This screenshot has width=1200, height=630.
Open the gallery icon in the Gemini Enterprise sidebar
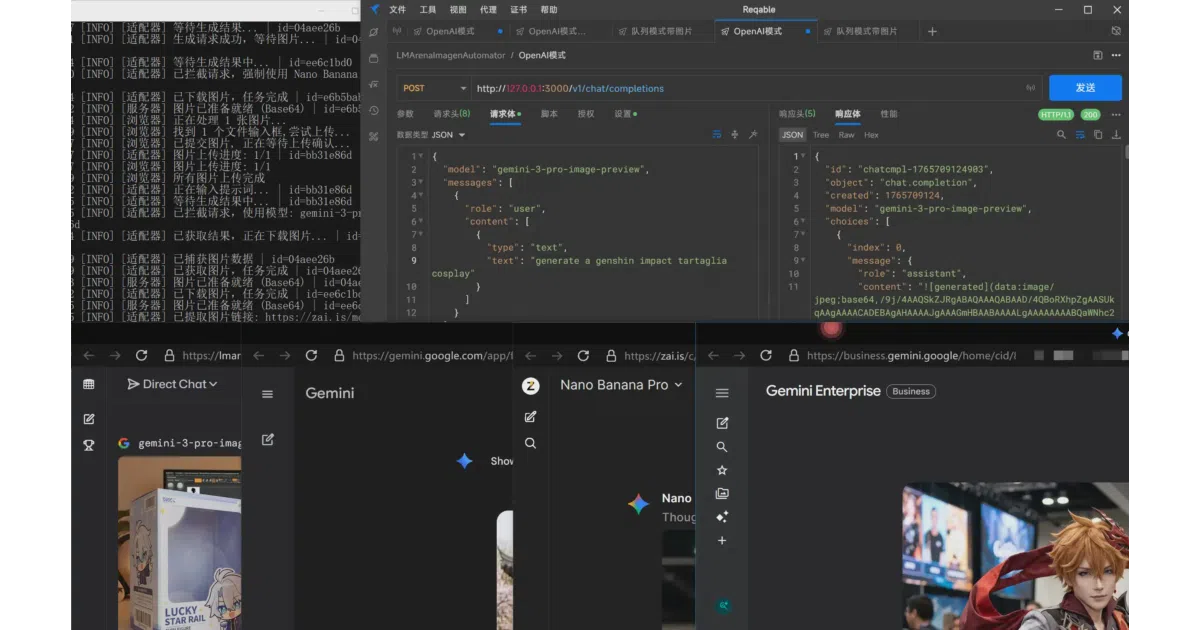click(722, 494)
